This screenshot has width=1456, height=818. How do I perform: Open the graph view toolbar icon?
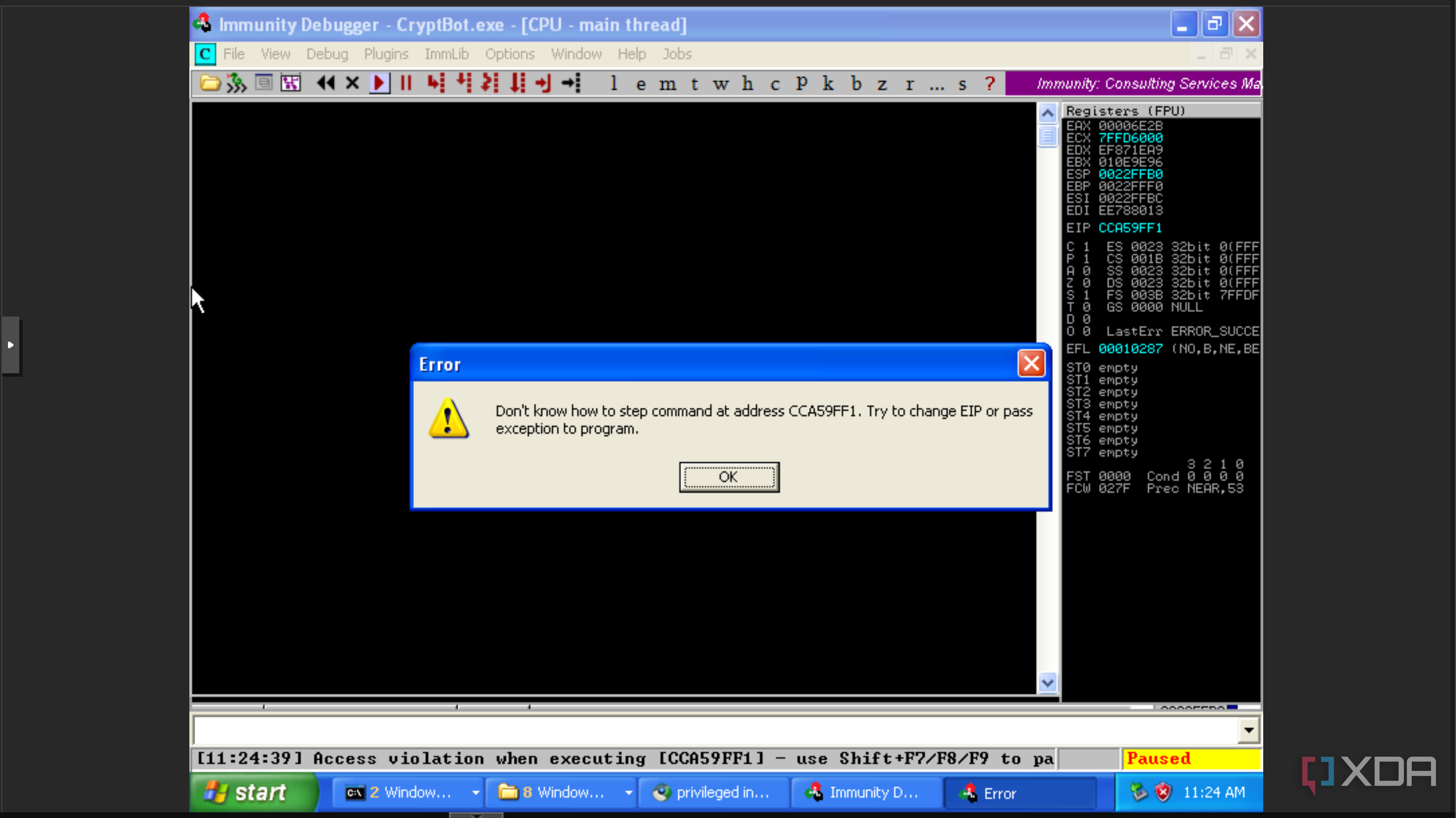point(290,83)
